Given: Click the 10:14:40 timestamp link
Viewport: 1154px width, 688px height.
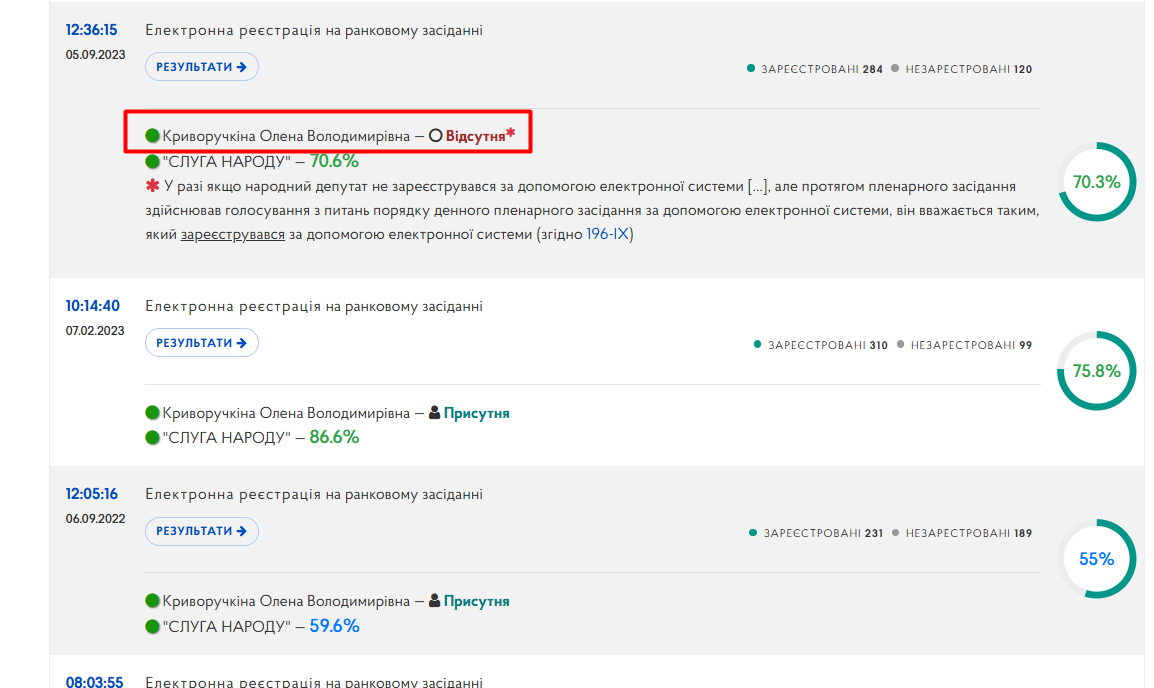Looking at the screenshot, I should pos(92,306).
